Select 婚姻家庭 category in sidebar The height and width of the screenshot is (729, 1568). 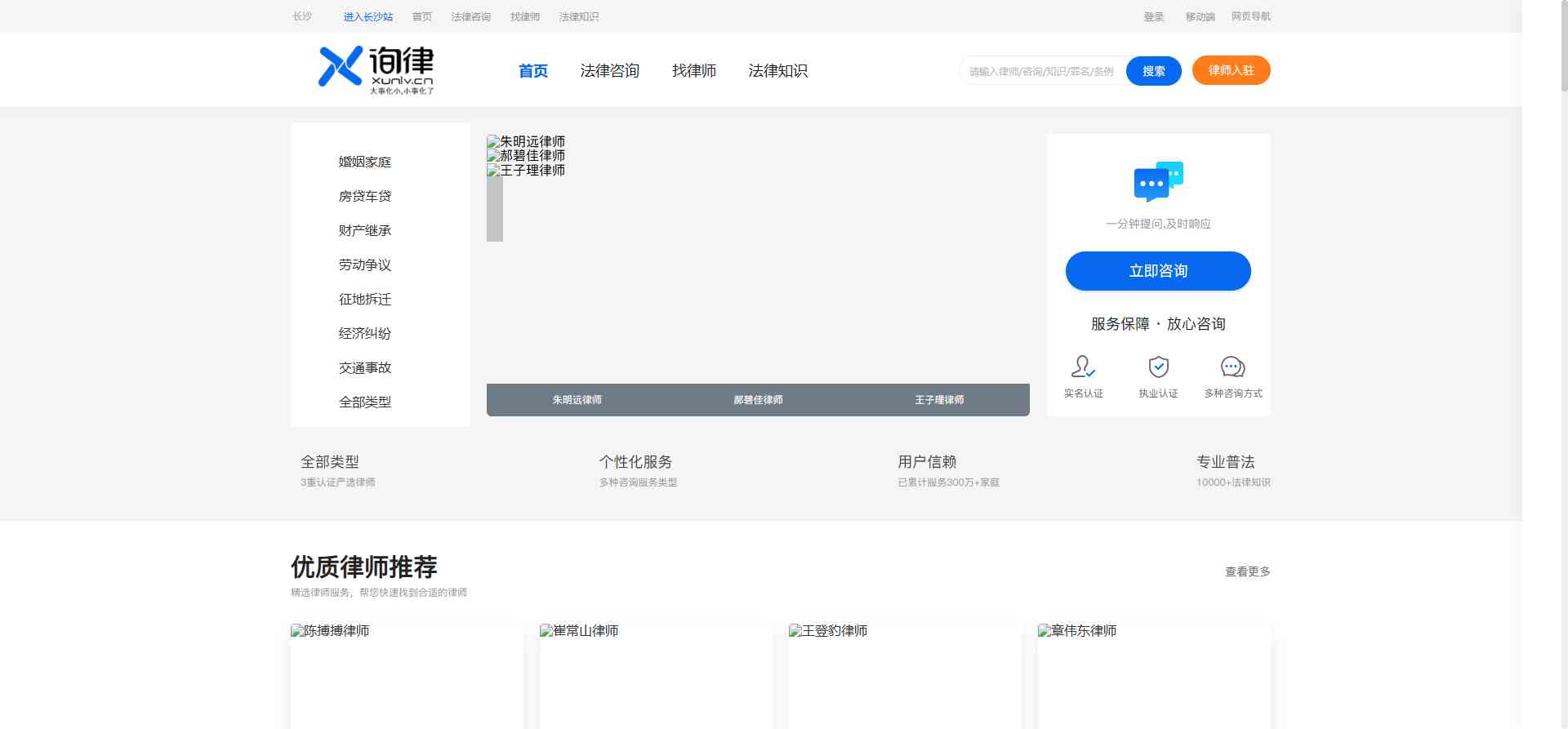365,162
